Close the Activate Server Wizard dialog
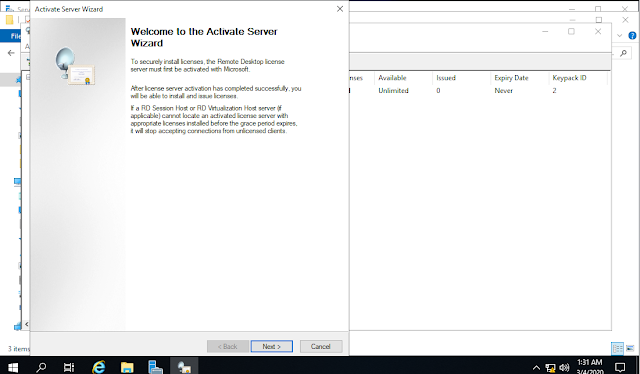 coord(340,9)
